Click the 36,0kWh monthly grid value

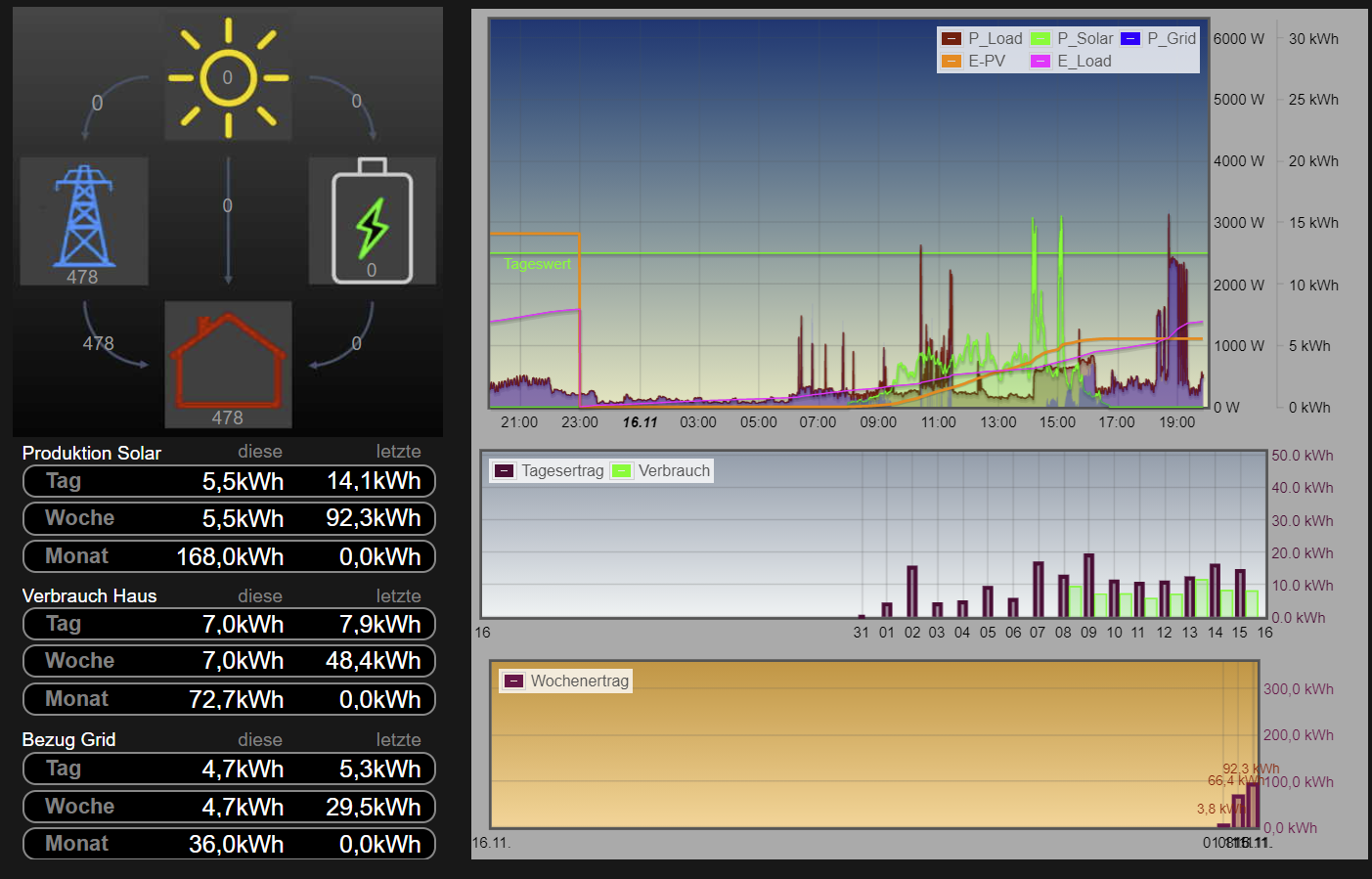pos(236,844)
